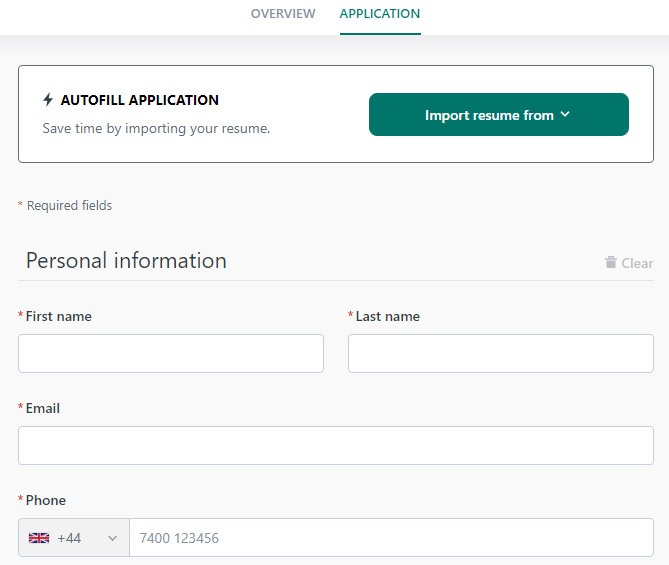
Task: Click the Last name label
Action: tap(387, 316)
